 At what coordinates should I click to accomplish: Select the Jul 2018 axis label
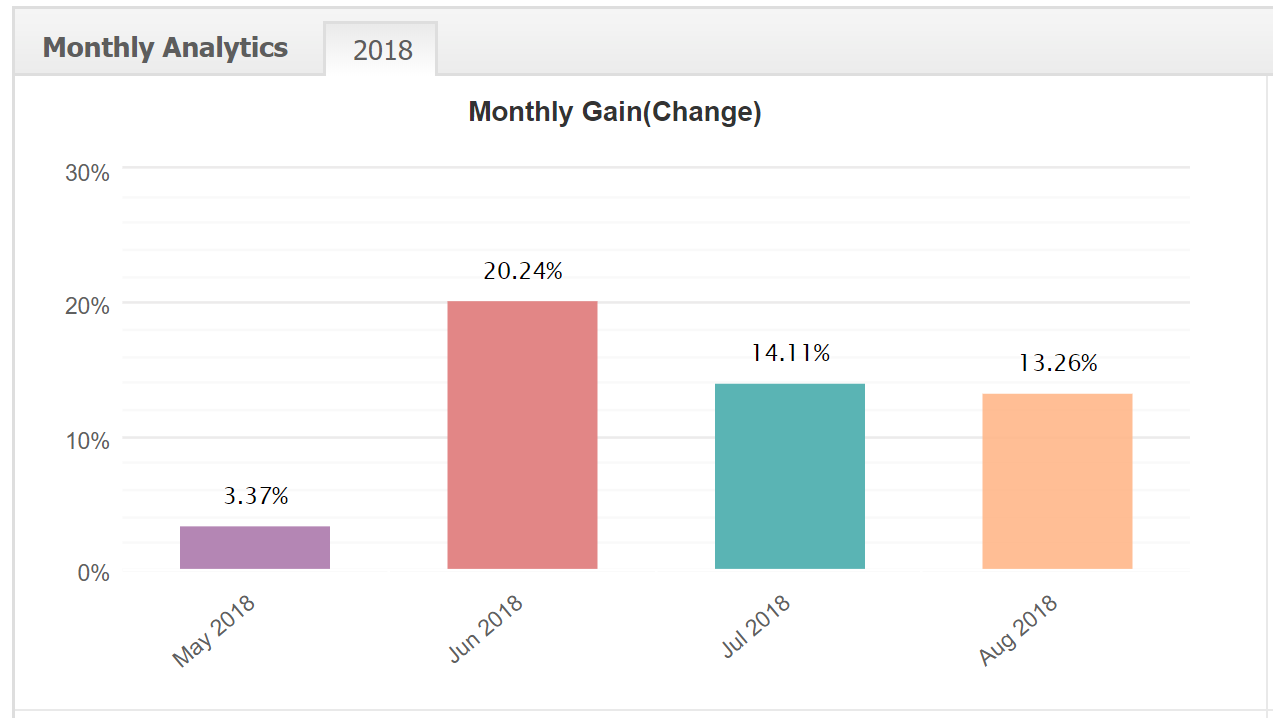[756, 628]
